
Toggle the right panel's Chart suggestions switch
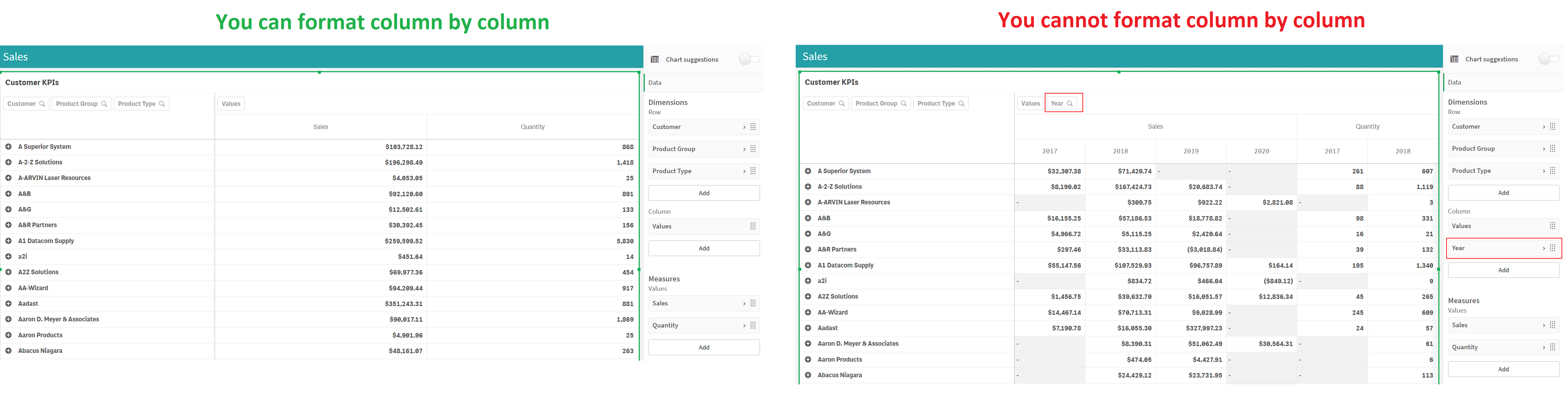[x=1549, y=59]
